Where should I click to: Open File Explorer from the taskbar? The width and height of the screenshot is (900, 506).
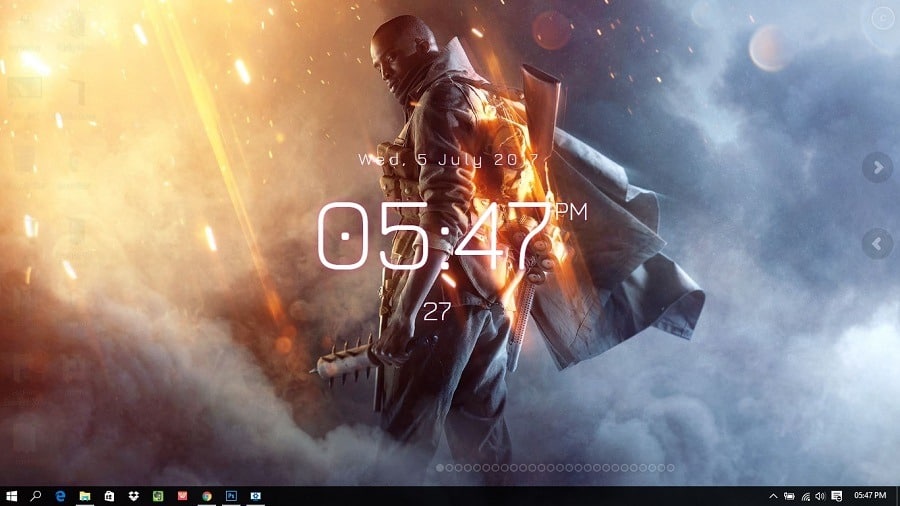(85, 496)
